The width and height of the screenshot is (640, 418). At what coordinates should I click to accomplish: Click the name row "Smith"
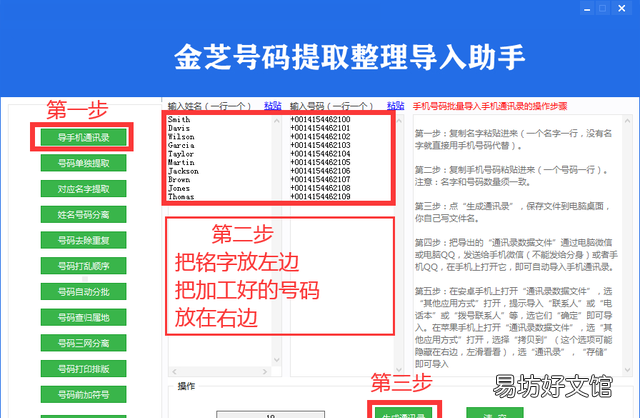point(179,119)
